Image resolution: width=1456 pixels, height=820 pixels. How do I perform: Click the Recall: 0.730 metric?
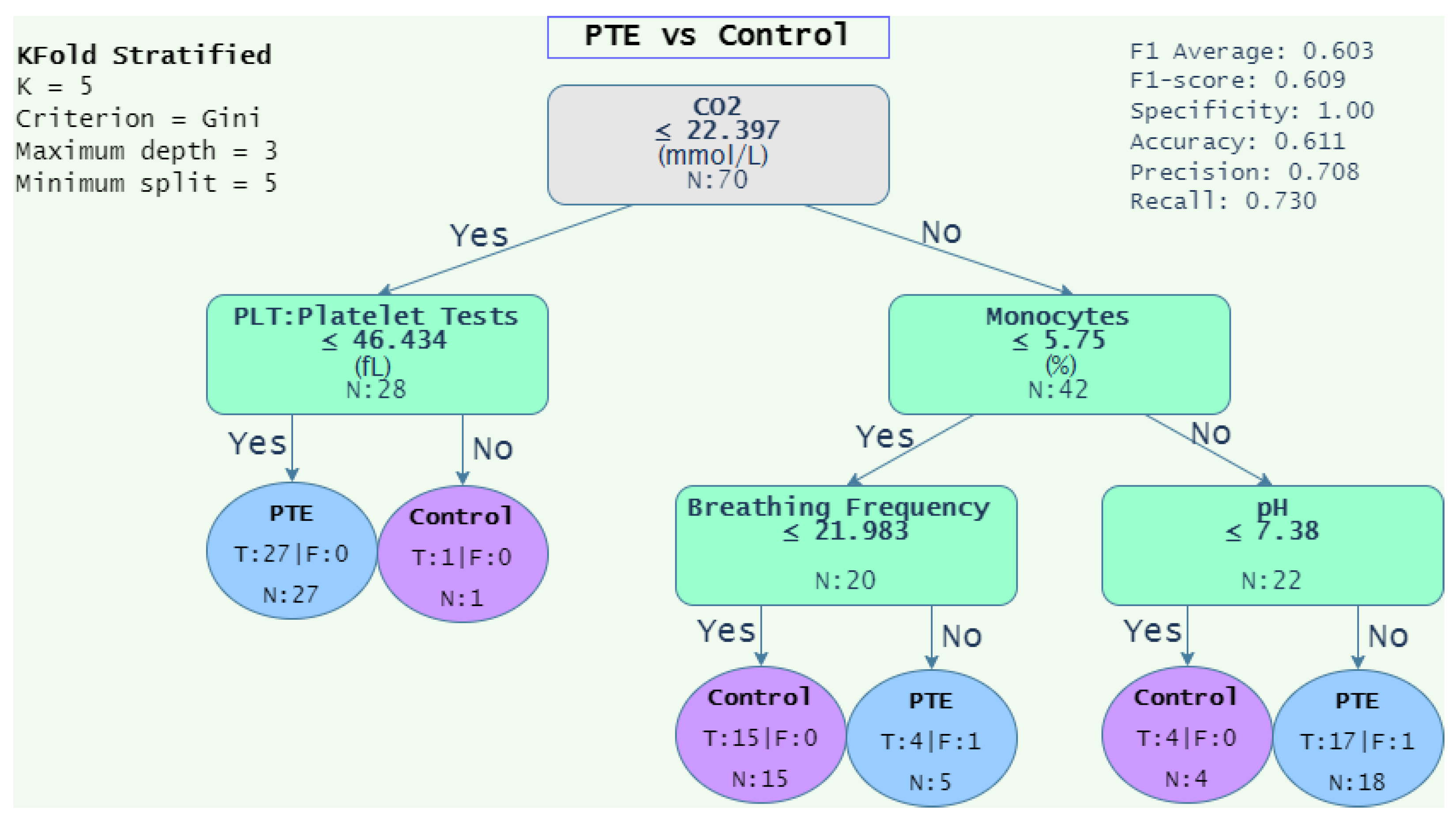point(1223,201)
